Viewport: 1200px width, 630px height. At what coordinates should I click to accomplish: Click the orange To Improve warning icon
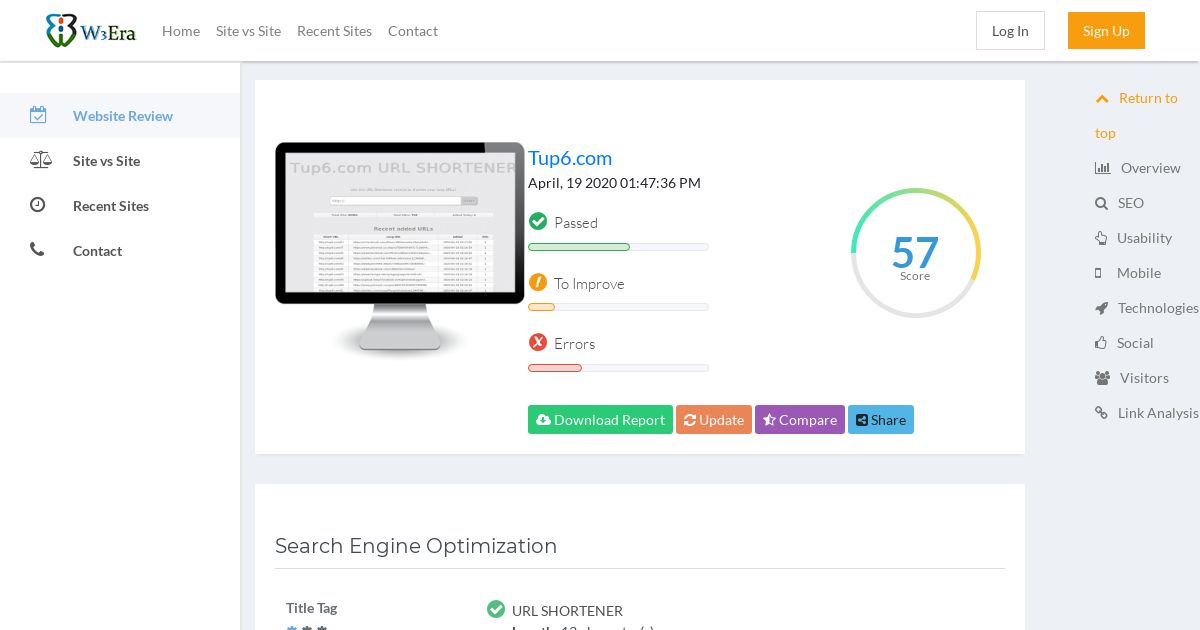(x=538, y=283)
